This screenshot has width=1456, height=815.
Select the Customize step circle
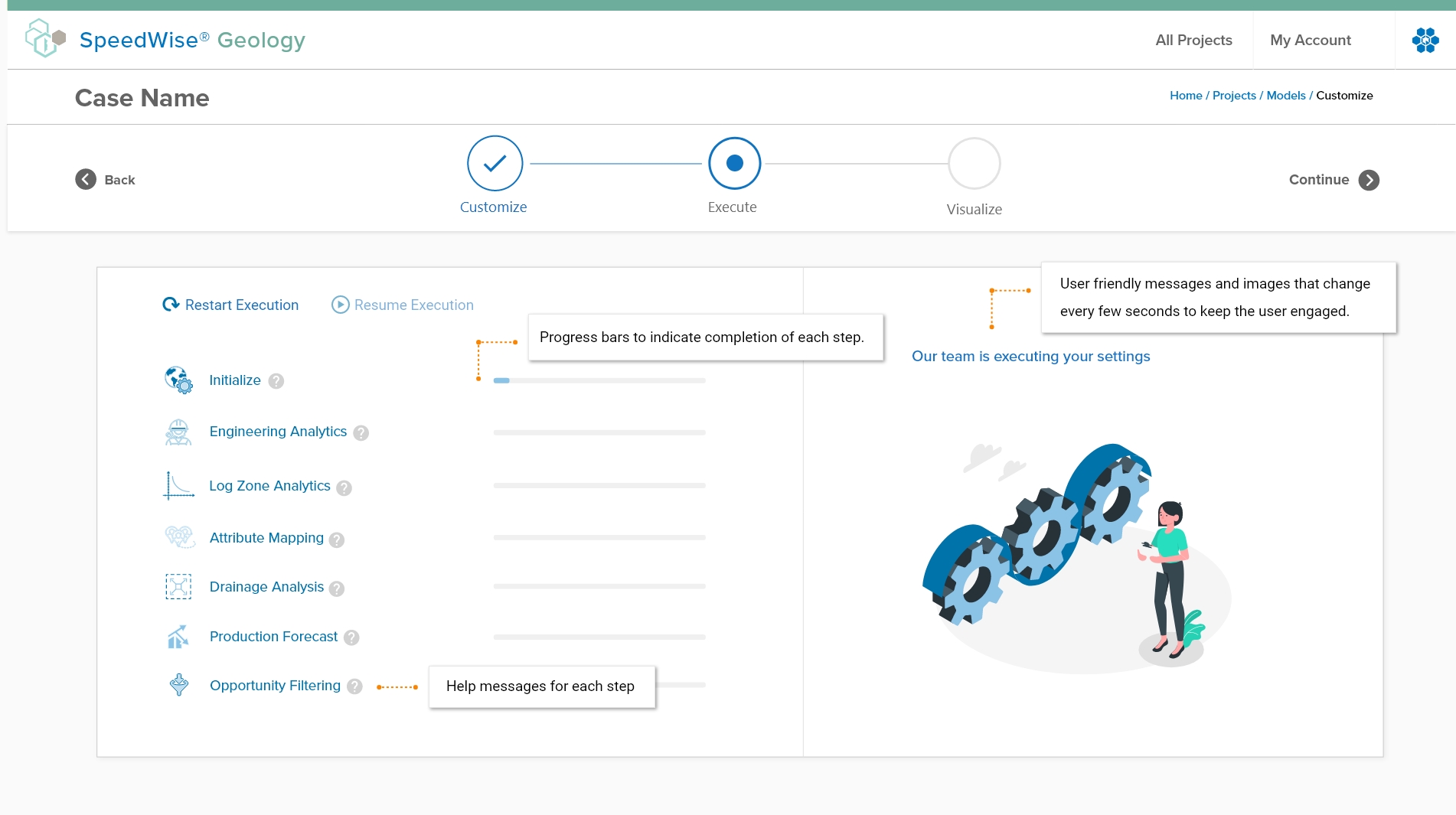[x=495, y=163]
